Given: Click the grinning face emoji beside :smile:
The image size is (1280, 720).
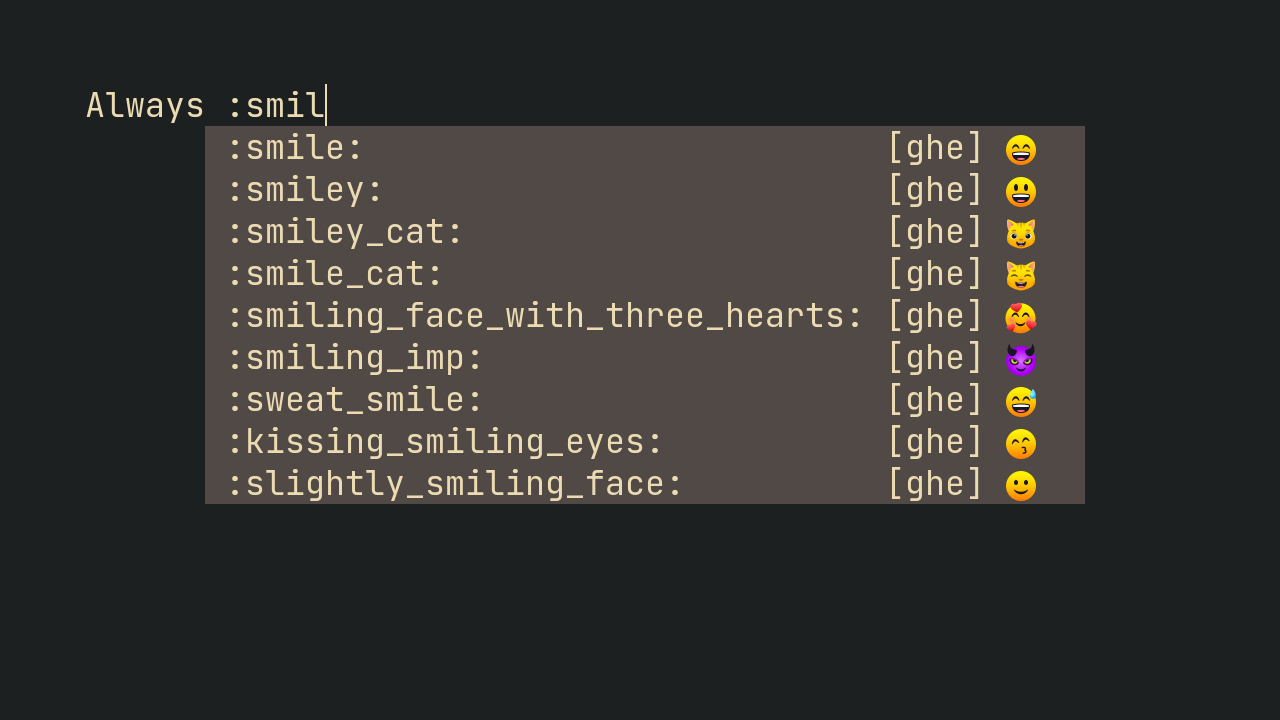Looking at the screenshot, I should (1021, 148).
